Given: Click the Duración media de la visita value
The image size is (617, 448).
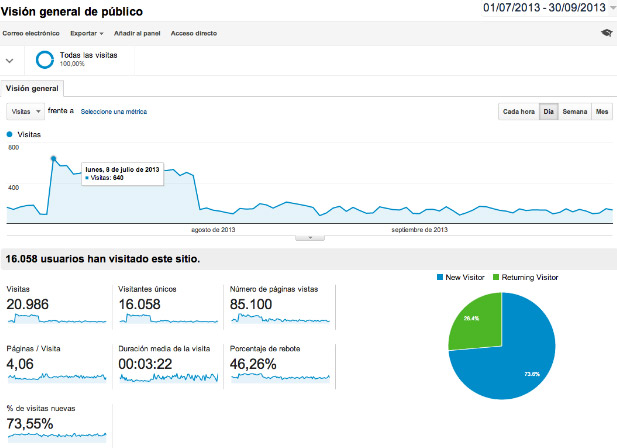Looking at the screenshot, I should coord(145,364).
